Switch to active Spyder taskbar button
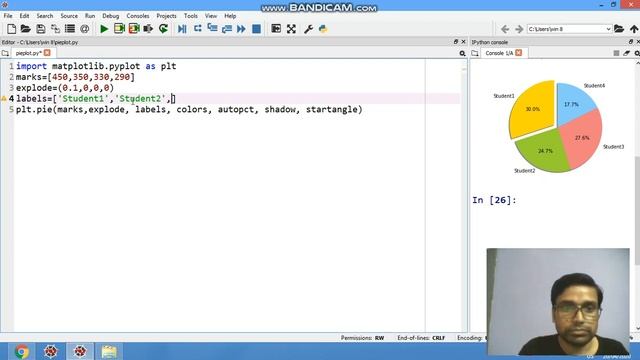The width and height of the screenshot is (640, 360). point(80,351)
